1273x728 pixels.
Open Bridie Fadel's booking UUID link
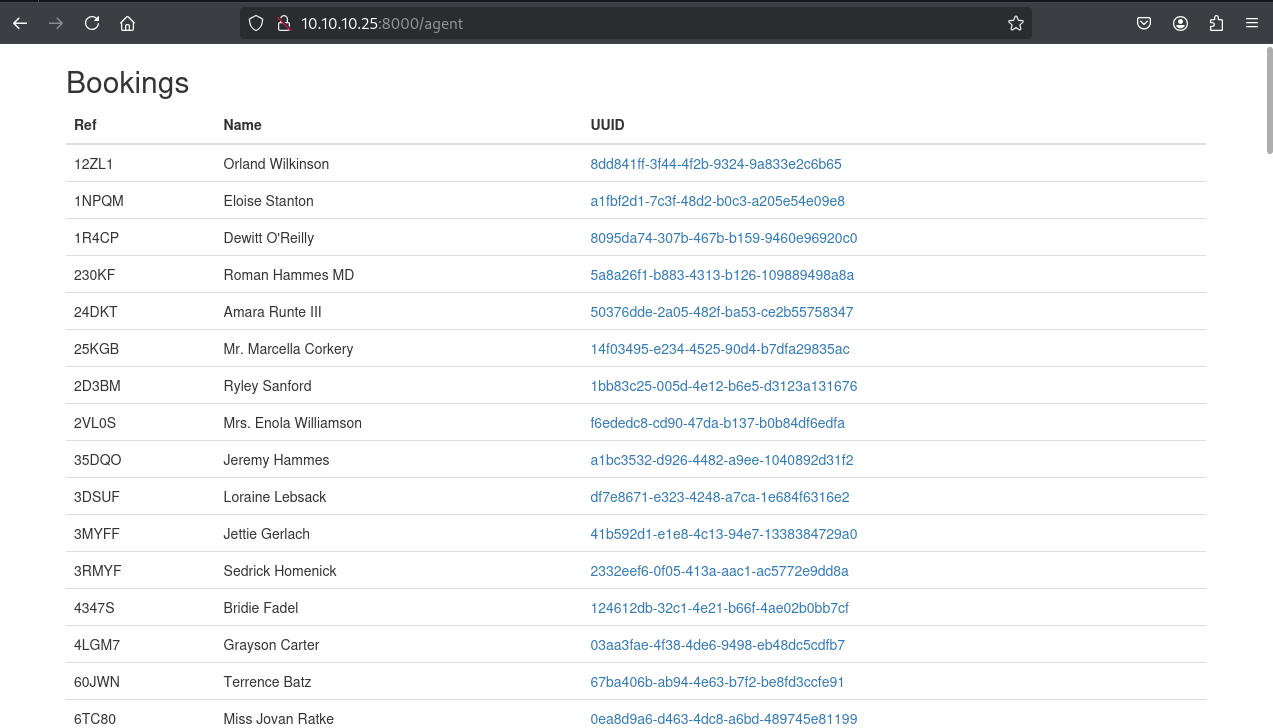tap(719, 608)
